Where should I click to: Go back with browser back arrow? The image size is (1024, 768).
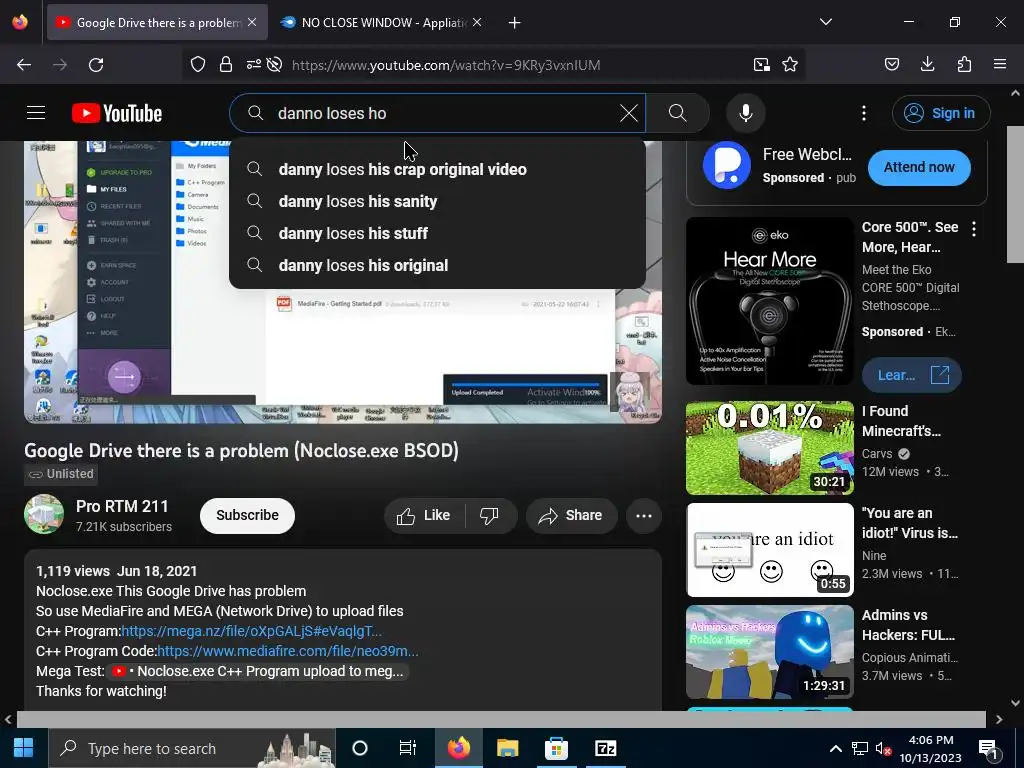[x=24, y=65]
